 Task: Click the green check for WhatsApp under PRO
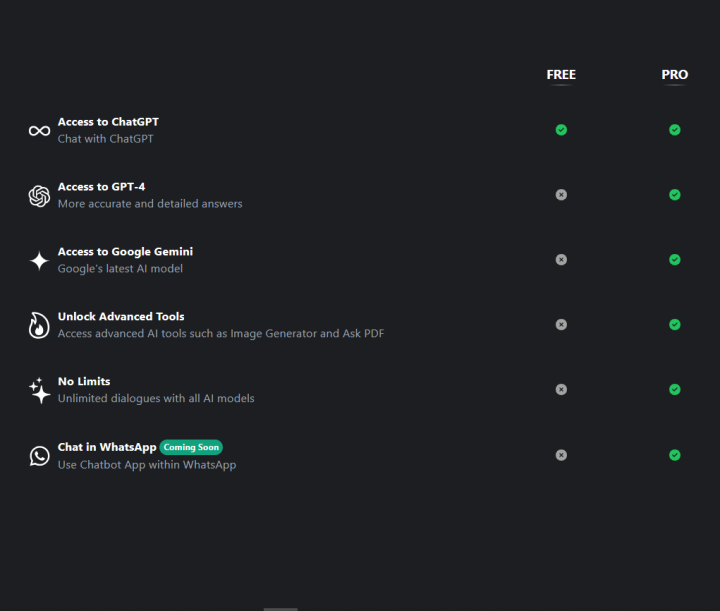click(x=675, y=455)
